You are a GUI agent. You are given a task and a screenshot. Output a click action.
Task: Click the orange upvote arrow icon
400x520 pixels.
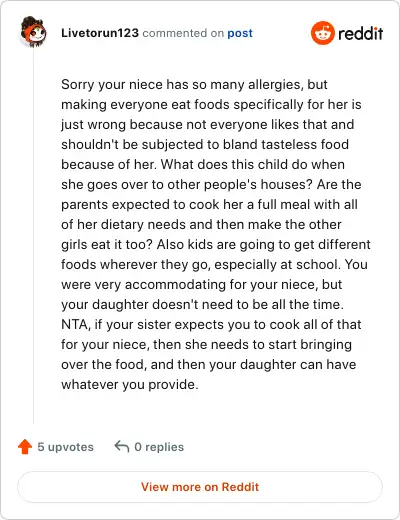25,447
